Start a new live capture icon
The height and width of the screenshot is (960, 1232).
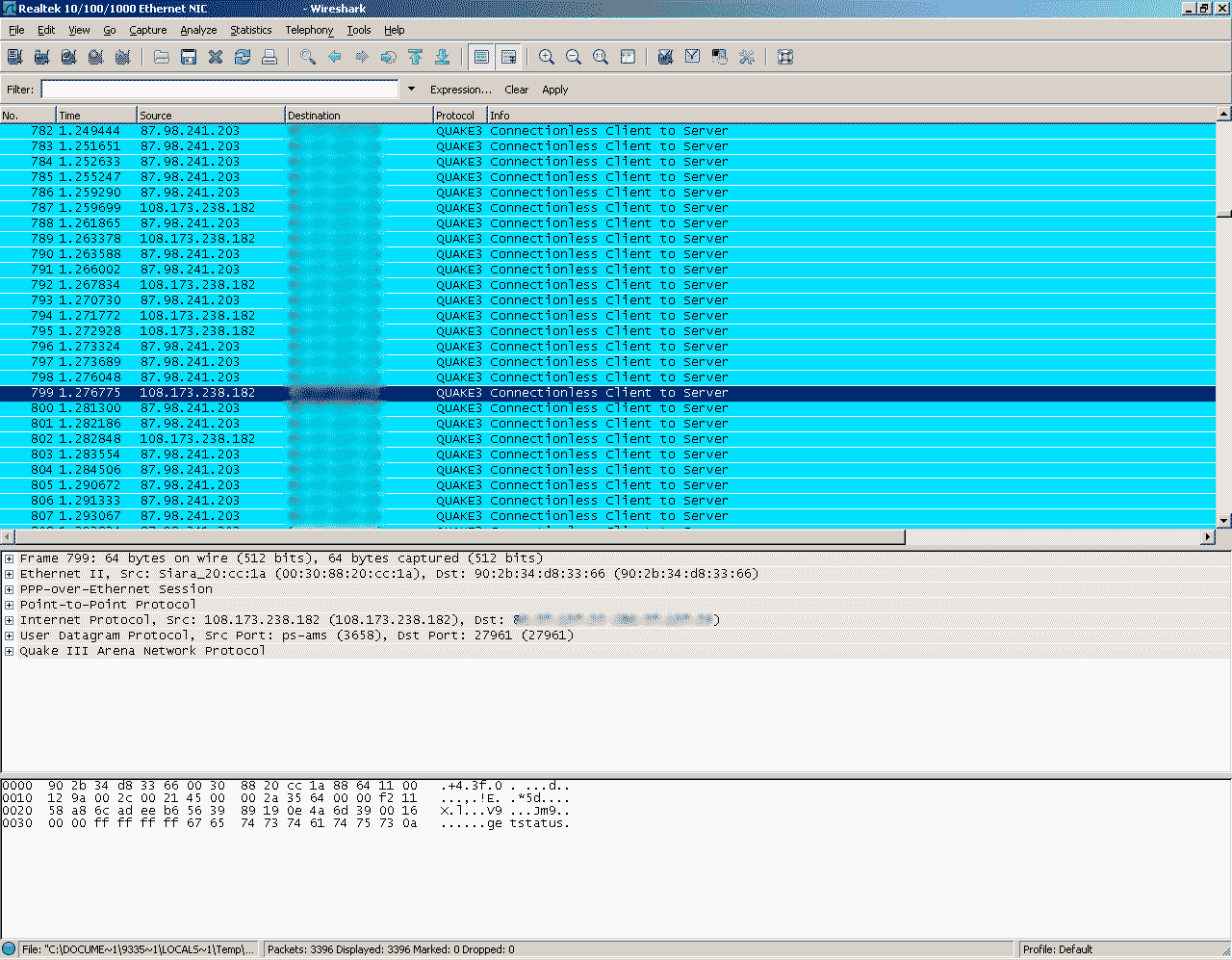tap(68, 58)
